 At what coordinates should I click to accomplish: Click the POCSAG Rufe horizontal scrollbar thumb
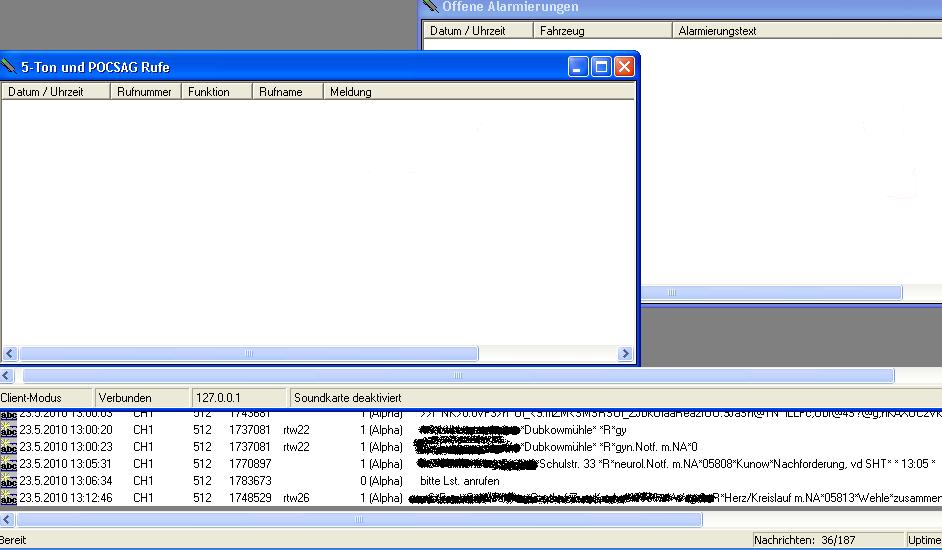249,353
